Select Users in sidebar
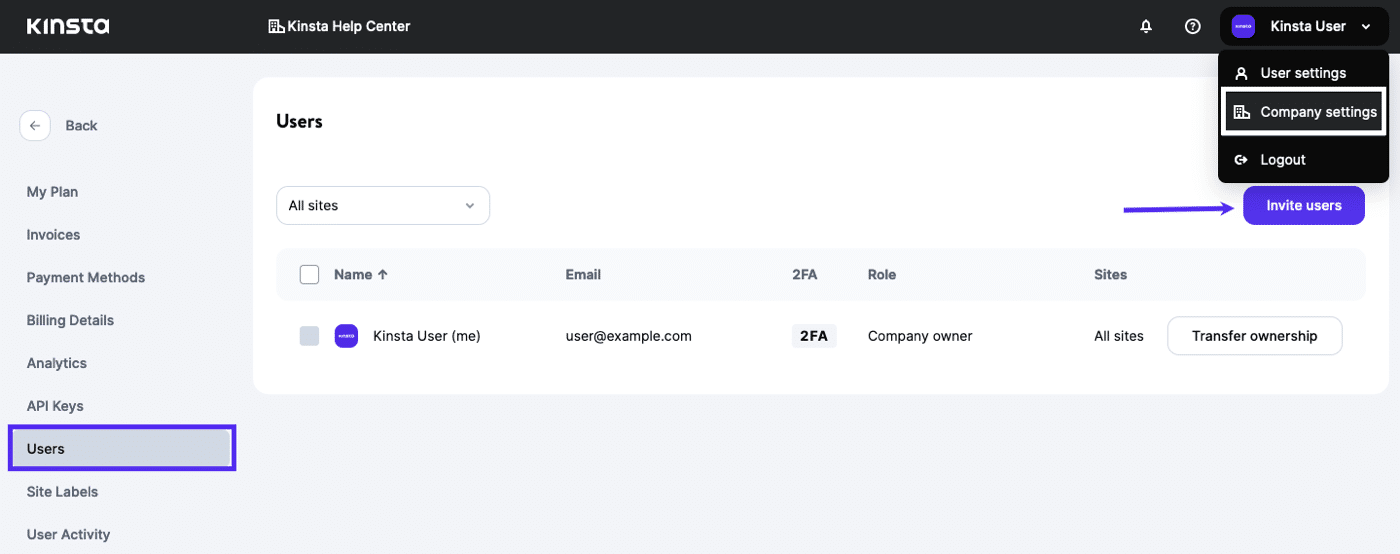The image size is (1400, 554). tap(122, 448)
